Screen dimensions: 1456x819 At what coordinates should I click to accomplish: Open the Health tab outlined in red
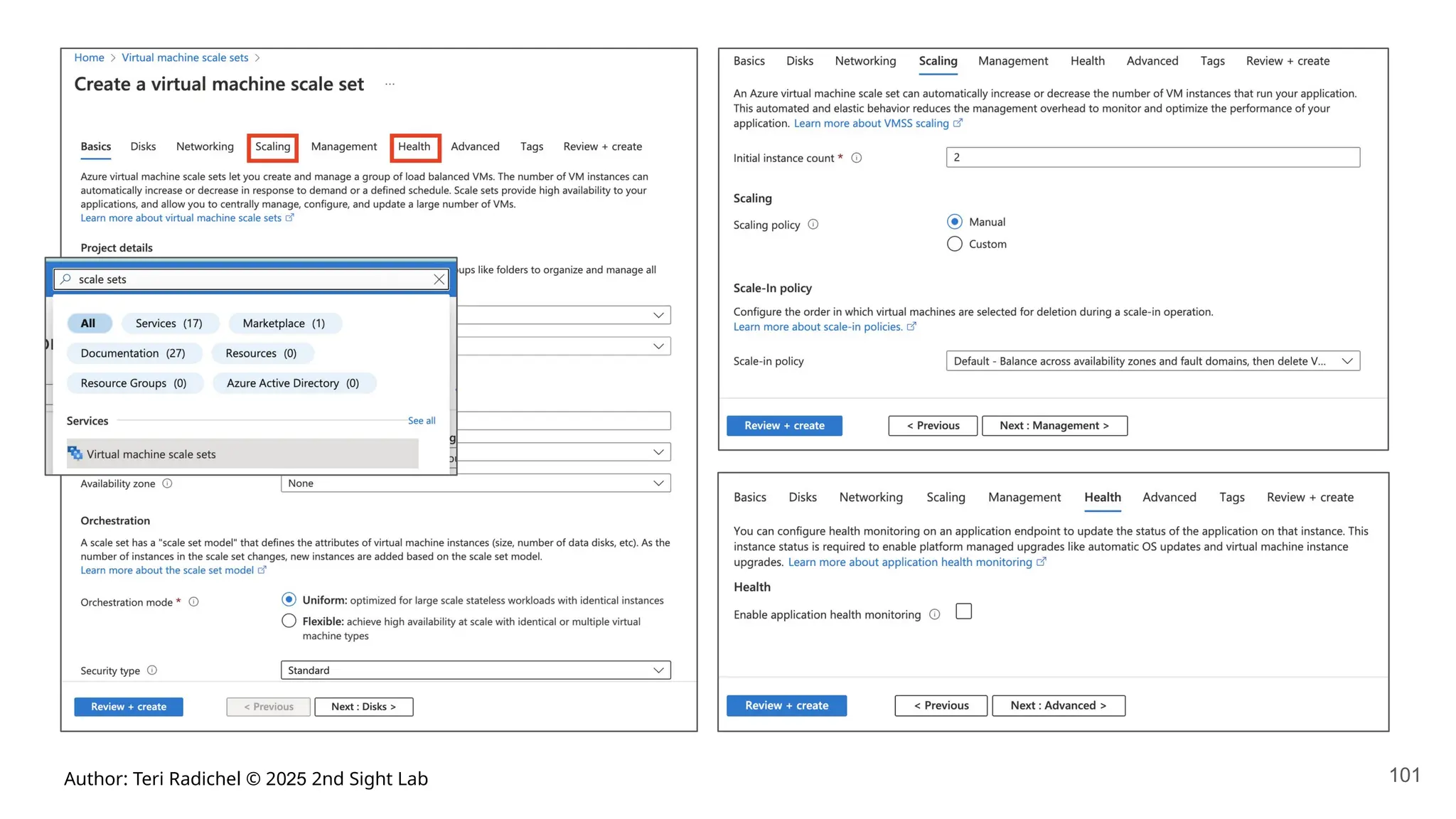tap(414, 146)
